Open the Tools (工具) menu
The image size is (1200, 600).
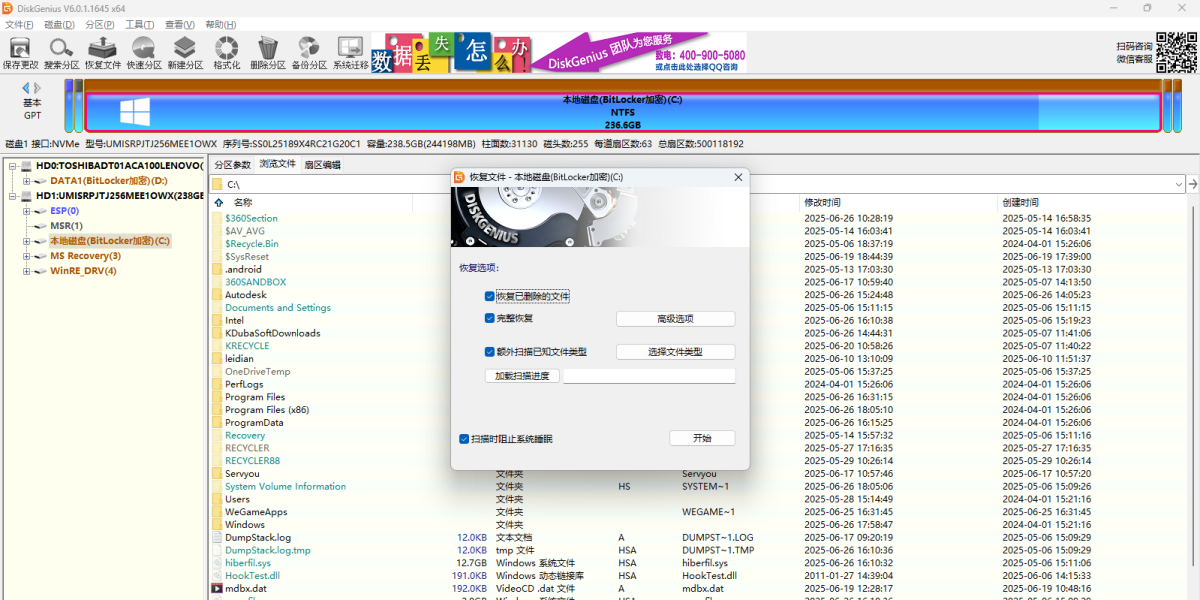pos(139,24)
